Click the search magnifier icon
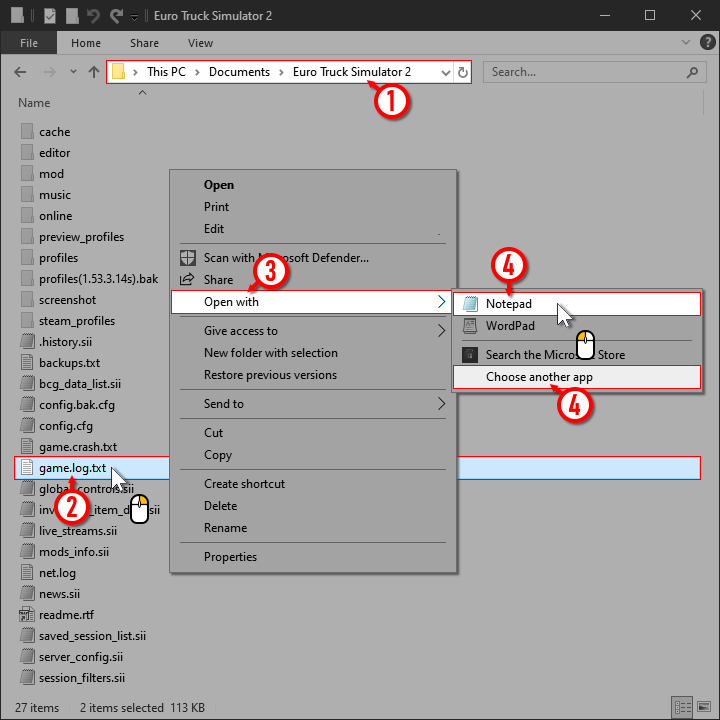This screenshot has height=720, width=720. (x=692, y=72)
